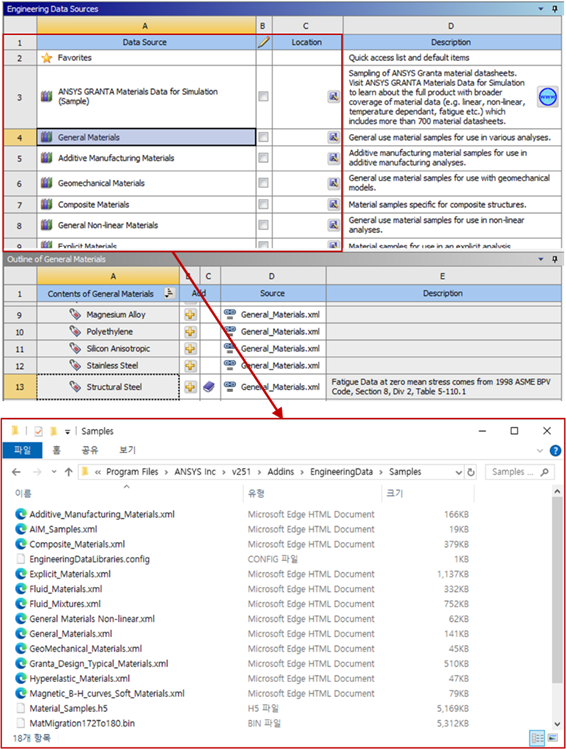Click the Favorites star icon
The height and width of the screenshot is (749, 566).
46,58
